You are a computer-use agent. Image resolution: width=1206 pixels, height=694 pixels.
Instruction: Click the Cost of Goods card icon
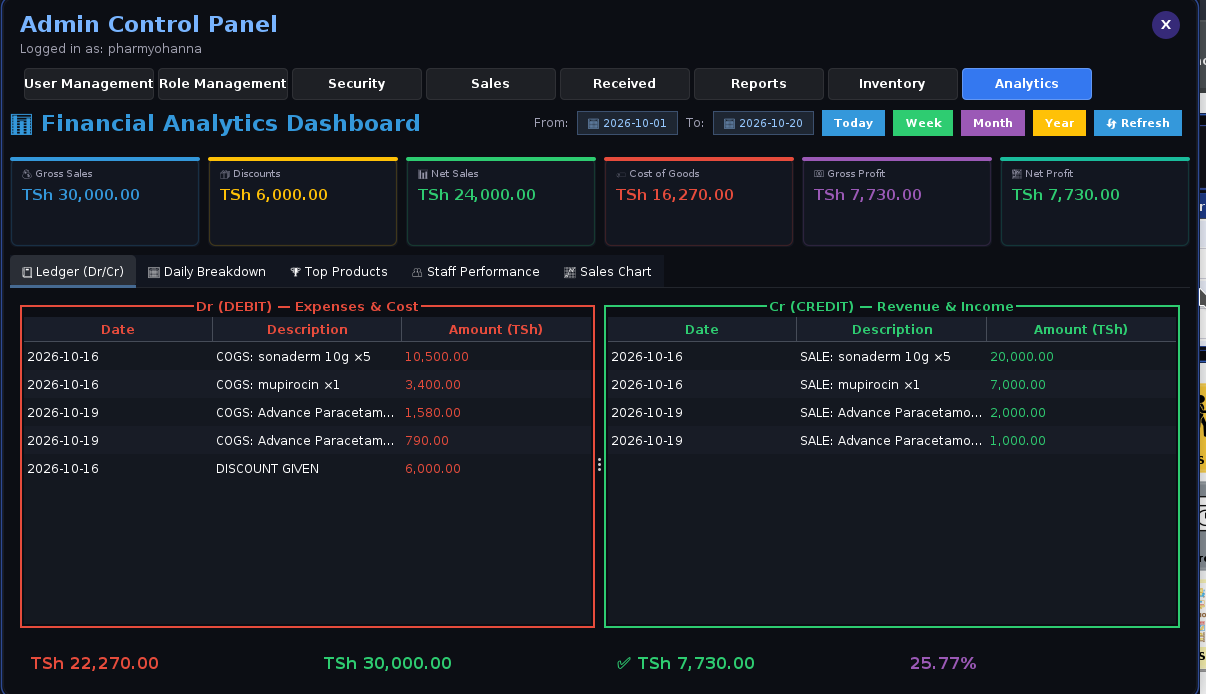click(621, 174)
